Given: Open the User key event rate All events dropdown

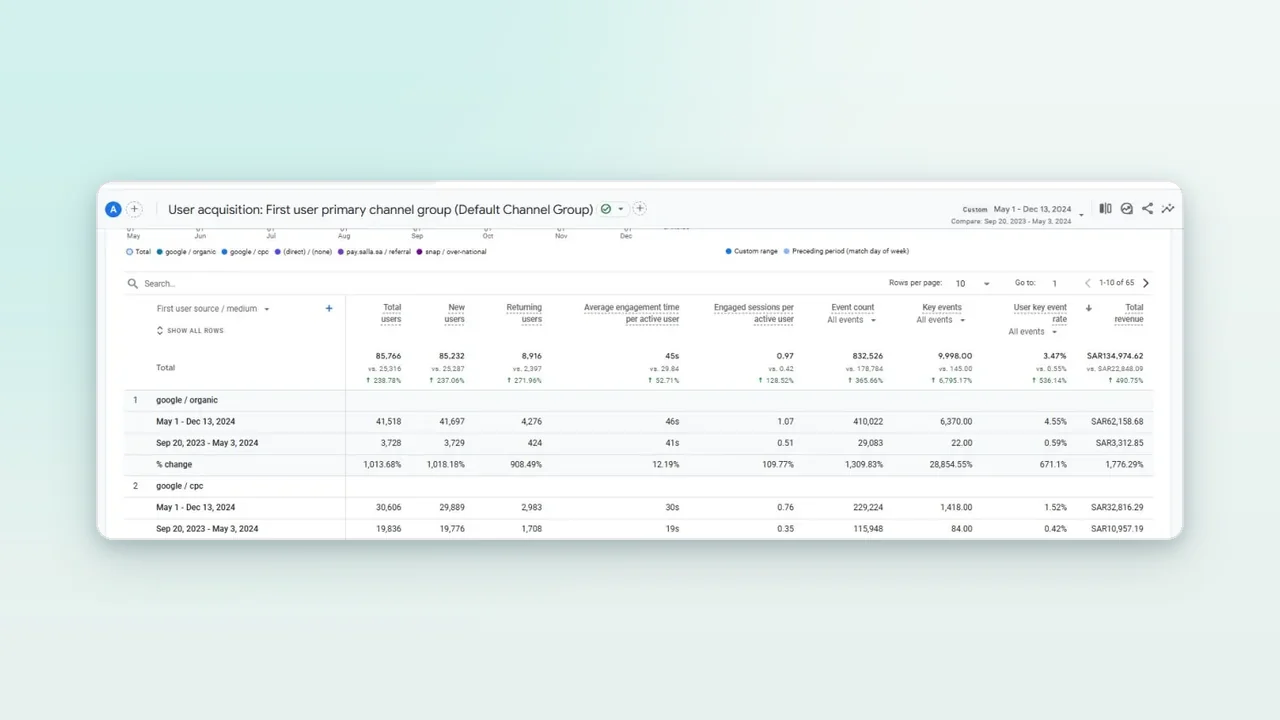Looking at the screenshot, I should point(1033,332).
